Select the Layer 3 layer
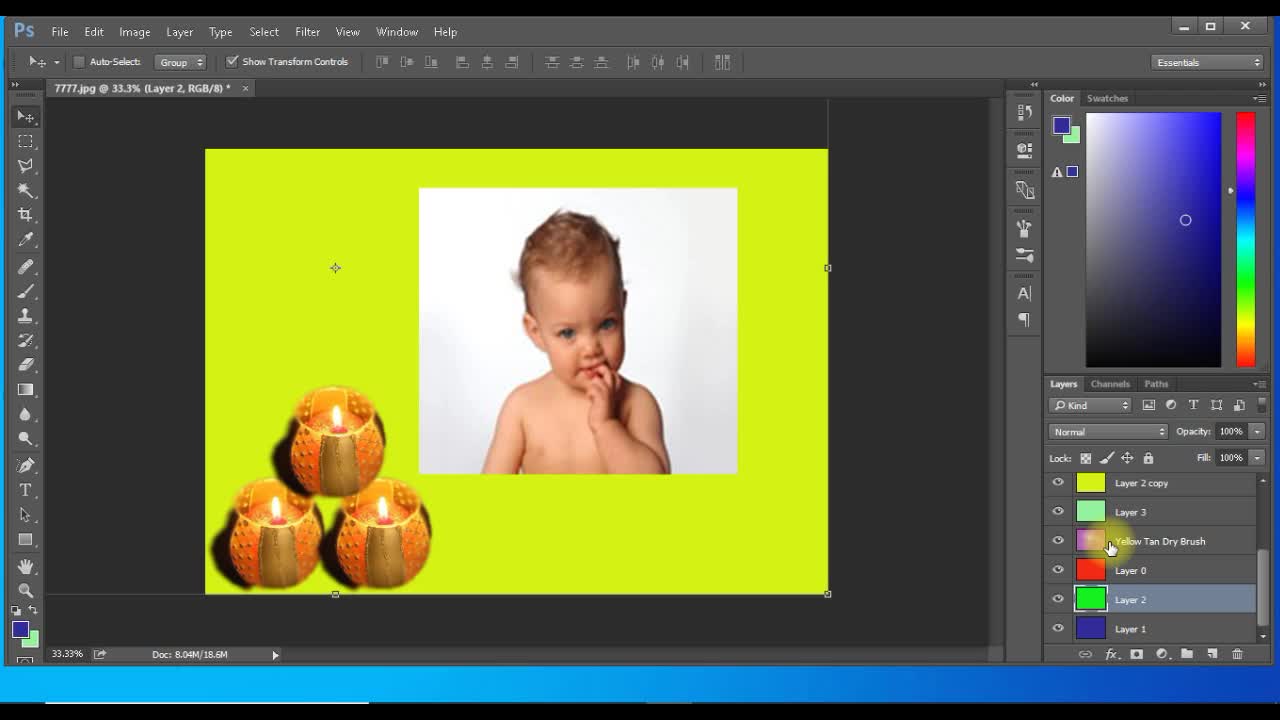Screen dimensions: 1280x720 [x=1130, y=512]
